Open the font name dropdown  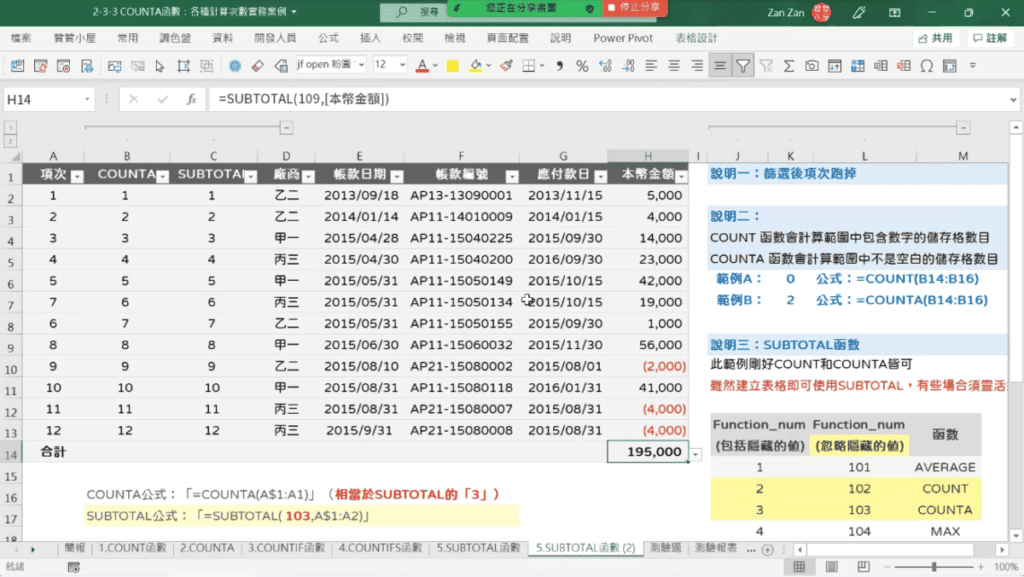point(361,65)
